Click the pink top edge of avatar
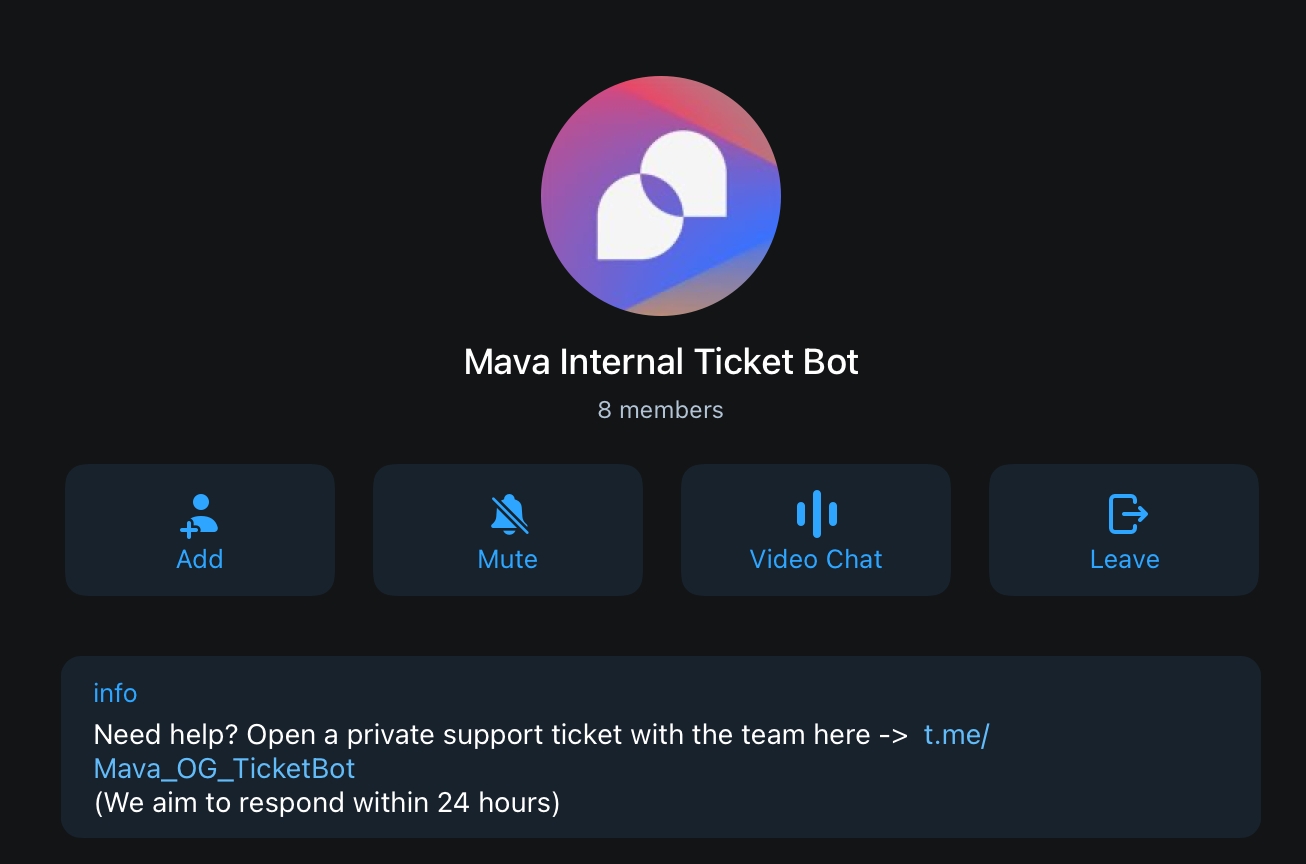This screenshot has width=1306, height=864. (640, 88)
